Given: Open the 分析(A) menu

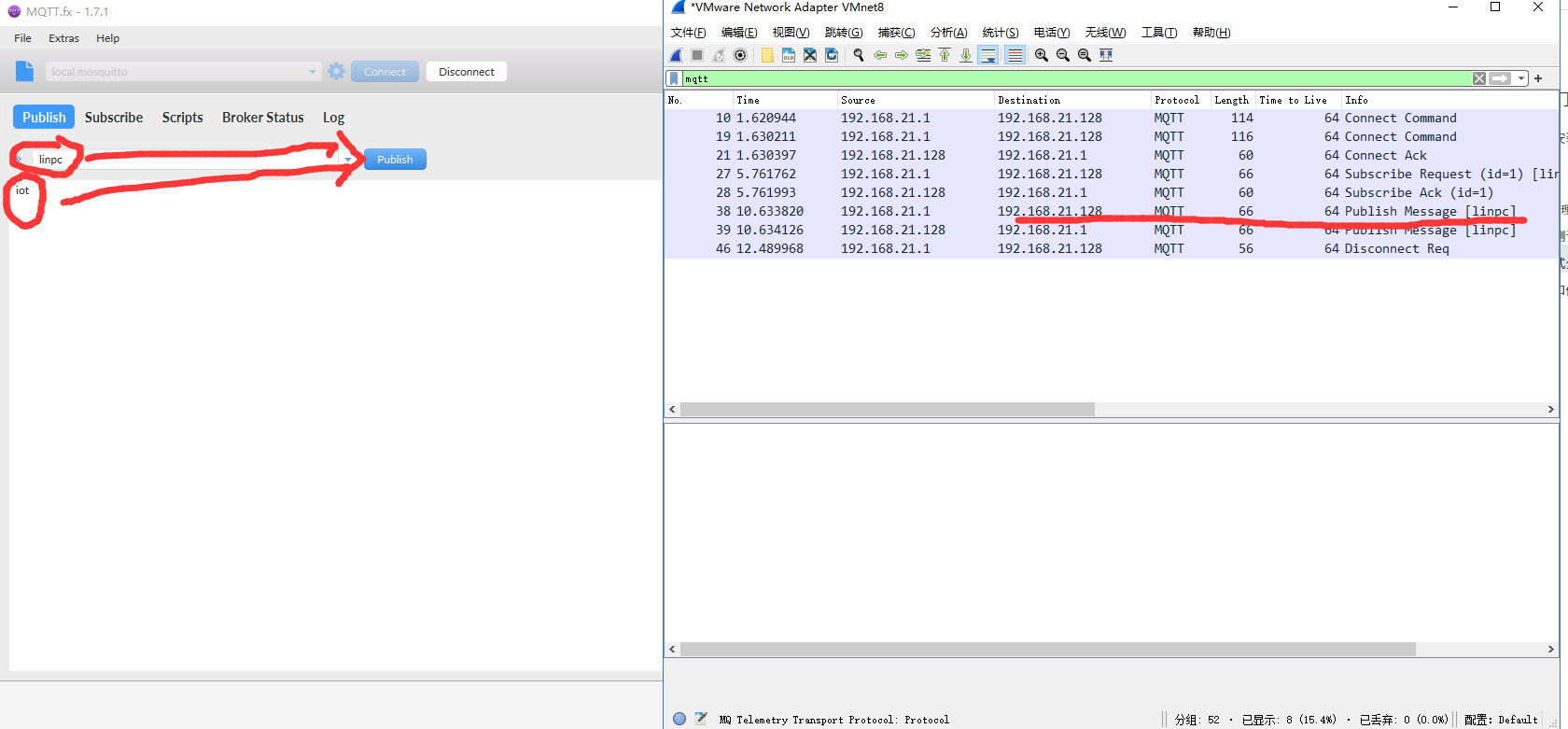Looking at the screenshot, I should [x=948, y=33].
